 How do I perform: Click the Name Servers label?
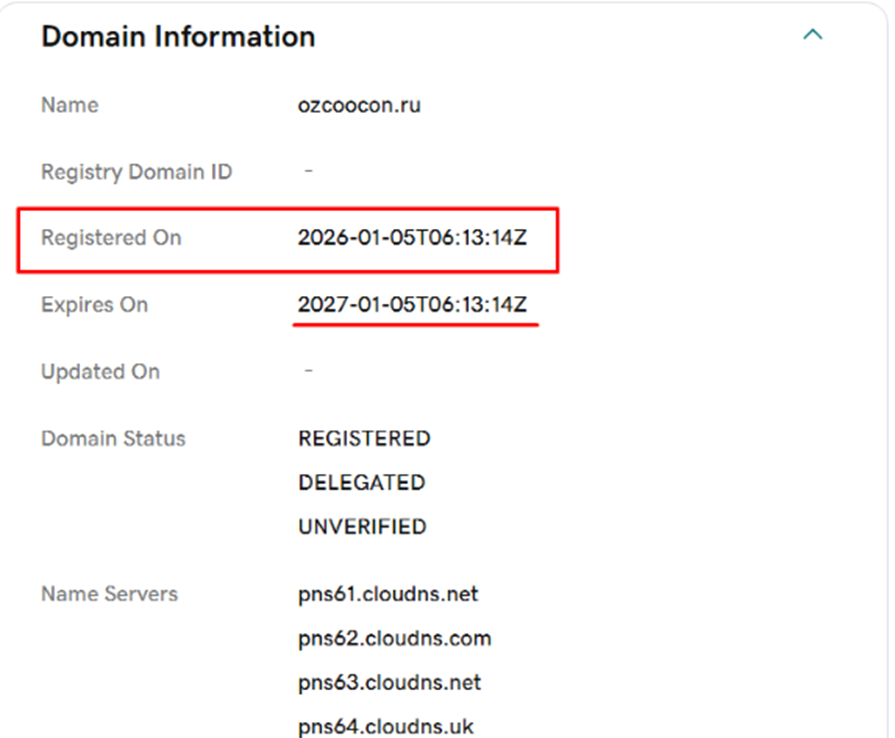tap(109, 594)
